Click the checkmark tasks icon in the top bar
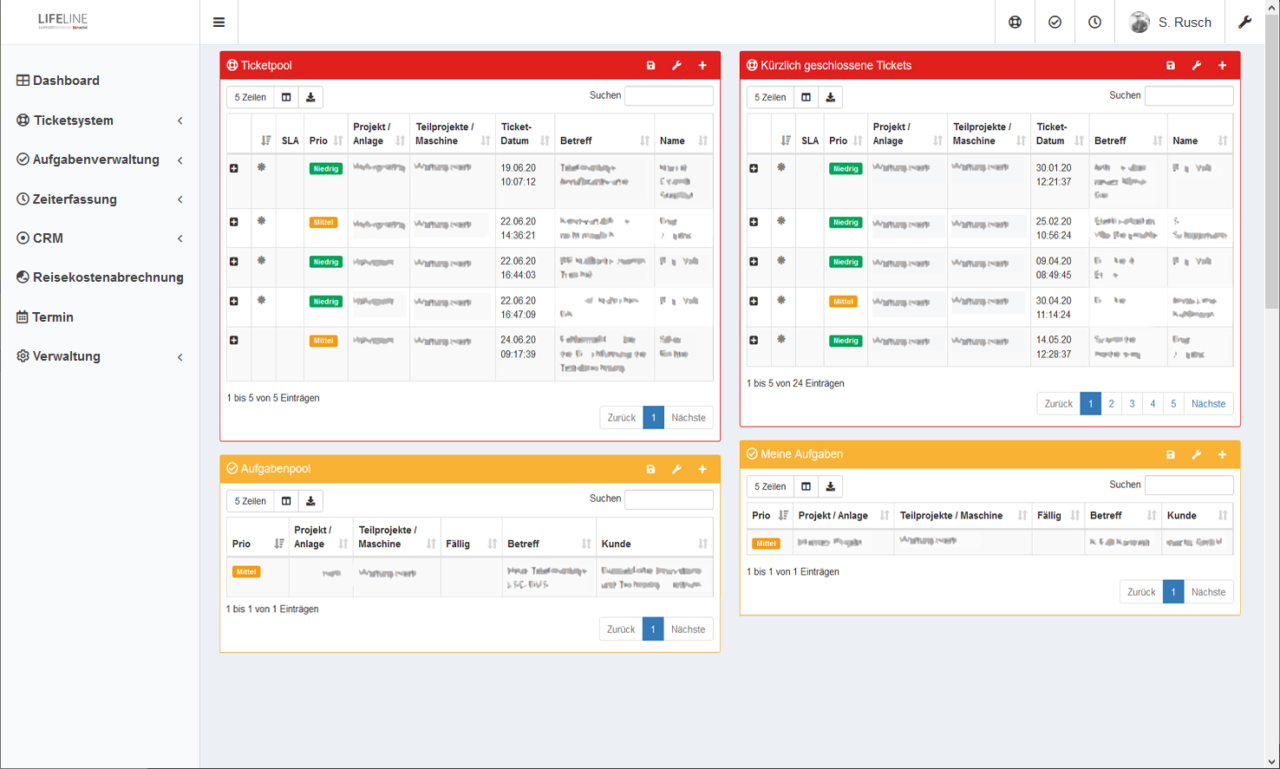The width and height of the screenshot is (1280, 769). point(1054,21)
